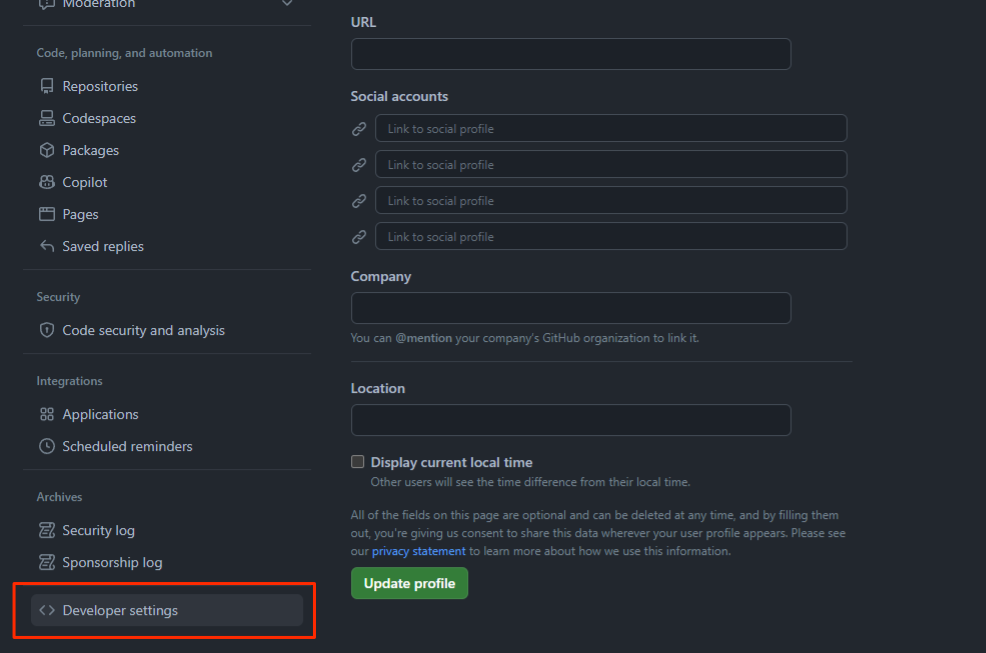This screenshot has width=986, height=653.
Task: Click the Applications grid icon
Action: (x=47, y=414)
